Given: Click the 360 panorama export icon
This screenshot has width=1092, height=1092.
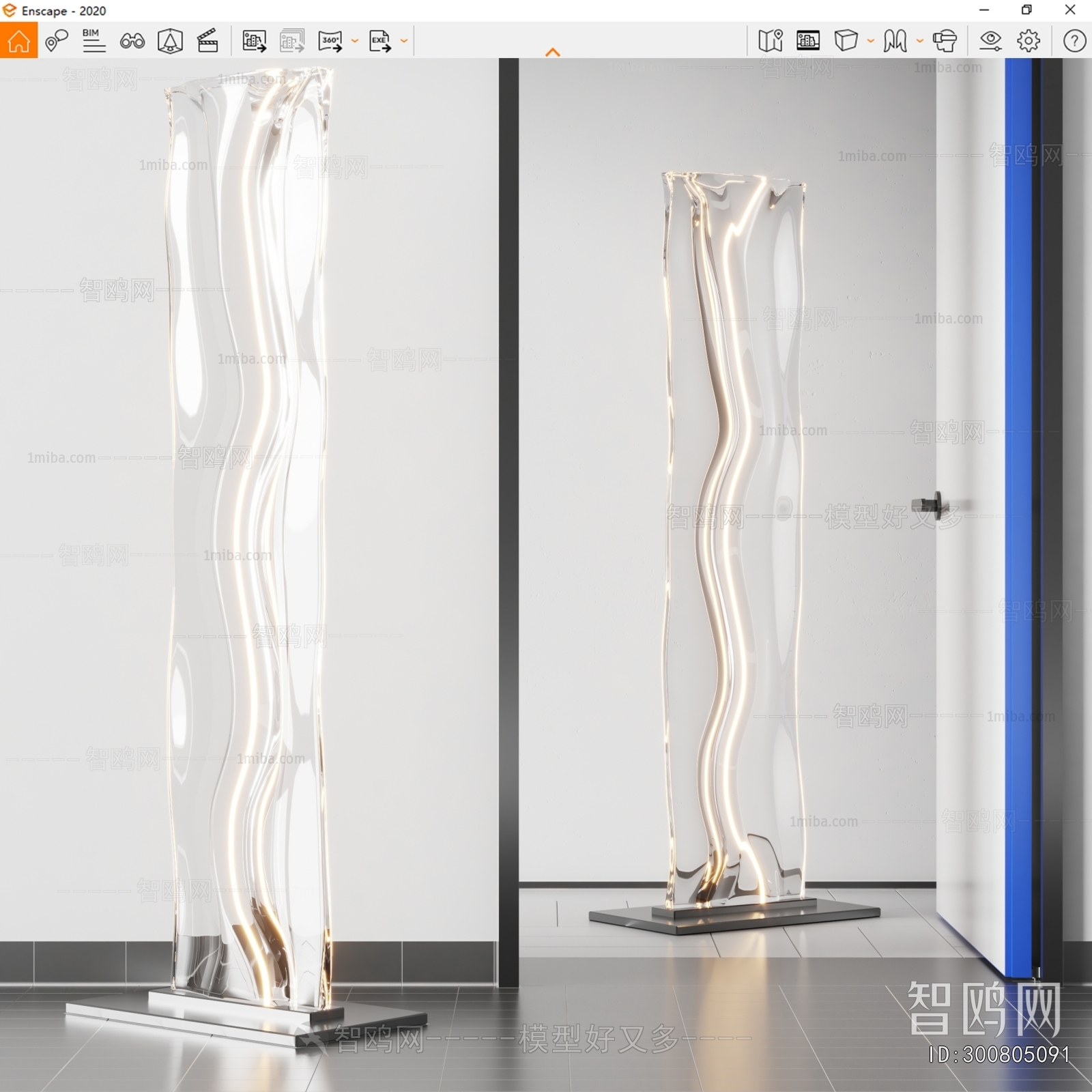Looking at the screenshot, I should [330, 41].
